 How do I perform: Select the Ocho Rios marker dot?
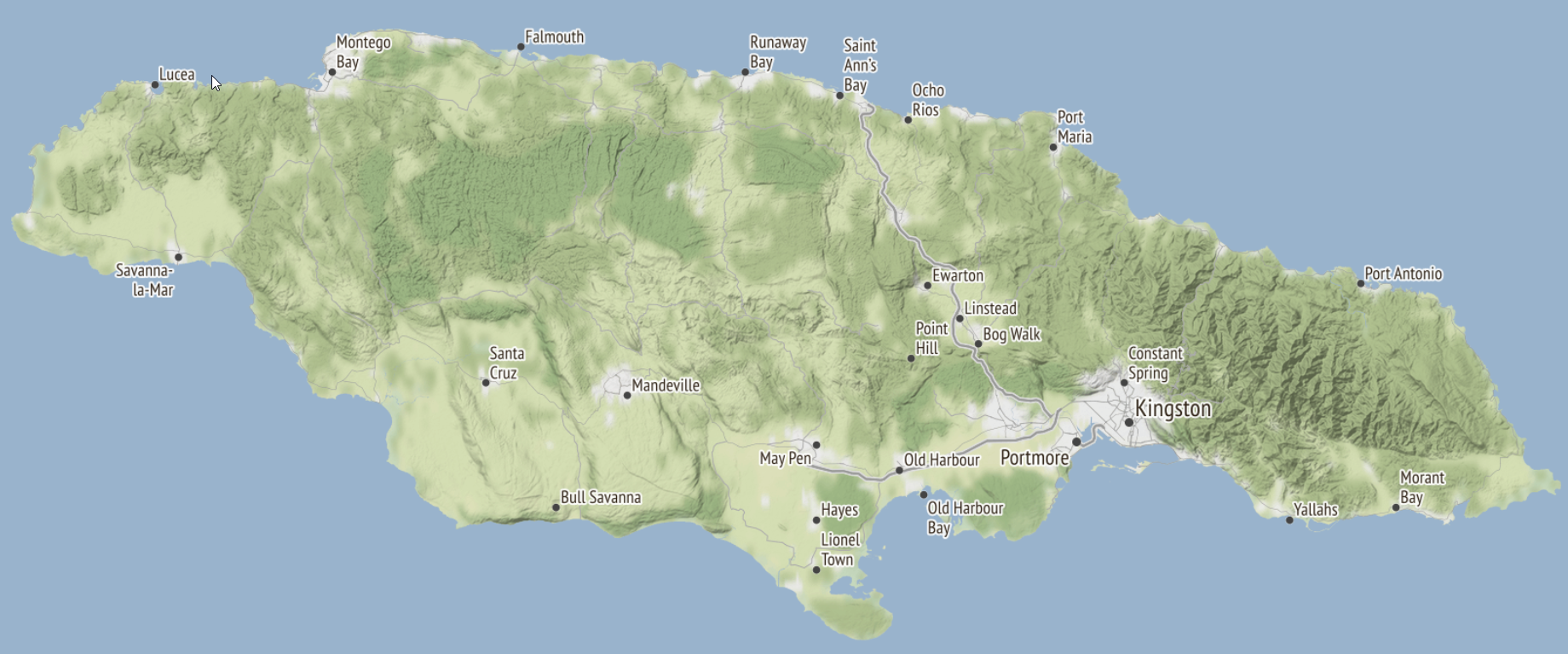click(x=908, y=119)
